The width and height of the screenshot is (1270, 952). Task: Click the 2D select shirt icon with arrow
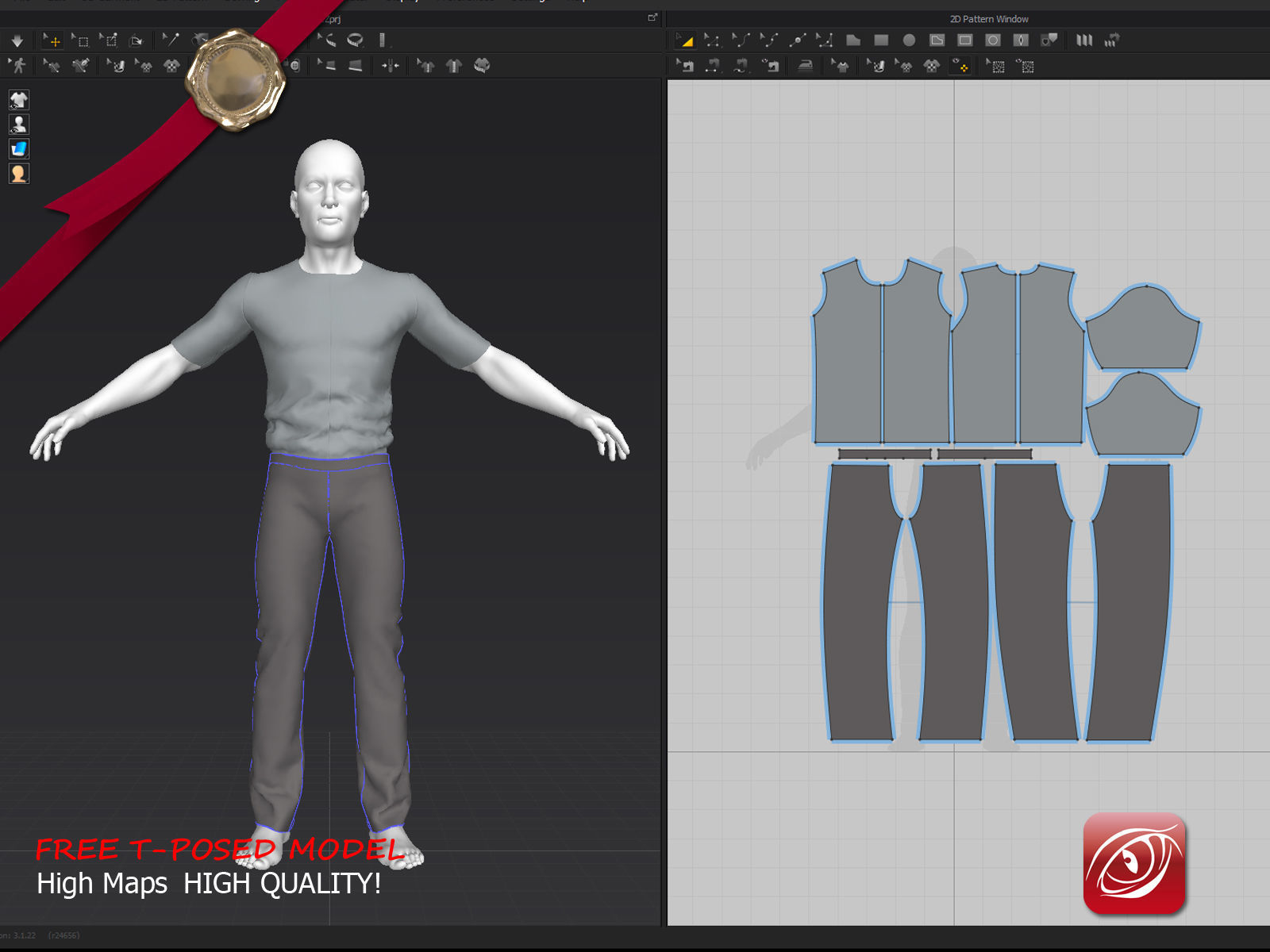point(840,66)
